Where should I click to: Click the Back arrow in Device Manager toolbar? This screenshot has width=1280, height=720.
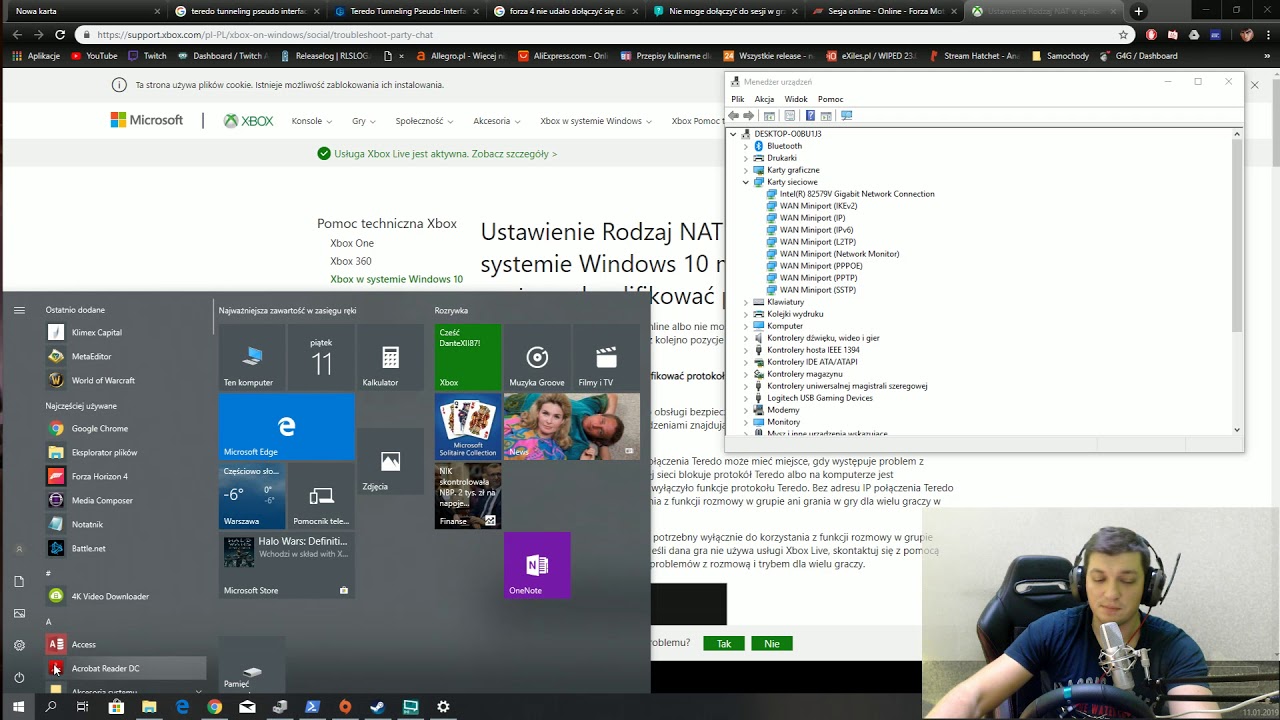tap(734, 116)
